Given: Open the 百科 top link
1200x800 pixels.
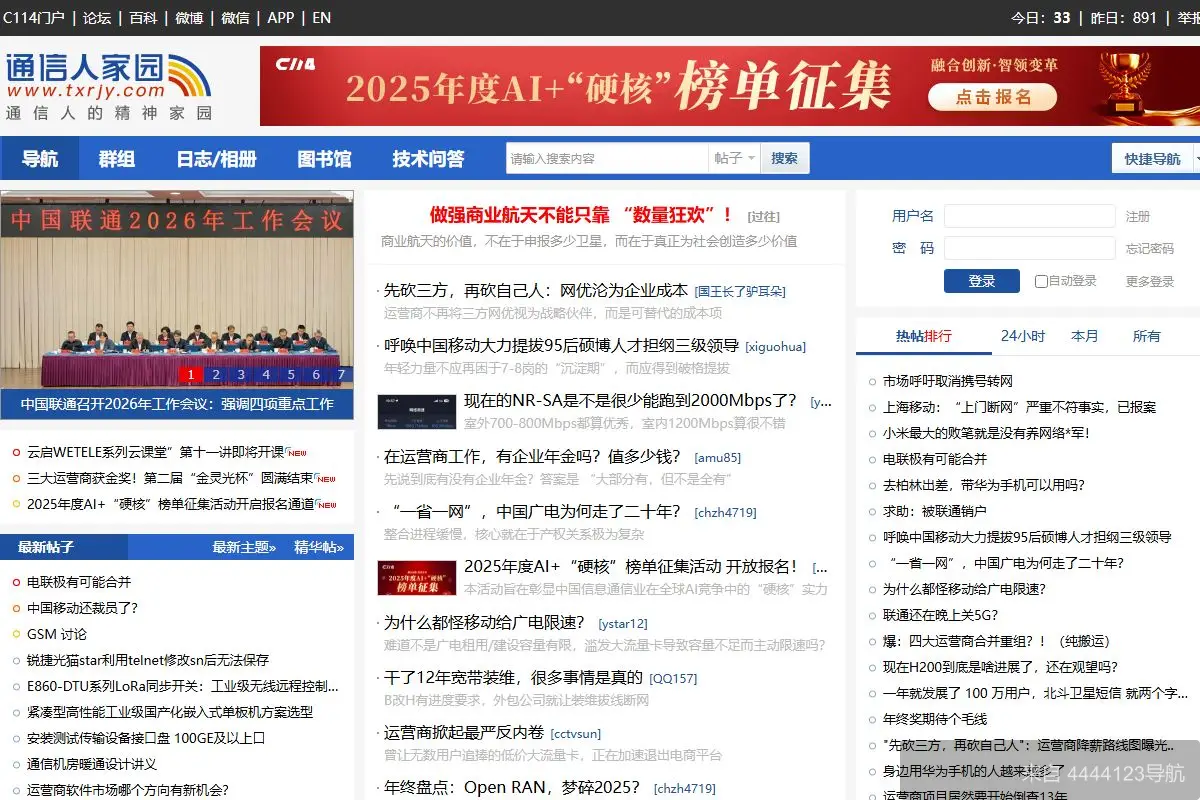Looking at the screenshot, I should click(x=143, y=17).
